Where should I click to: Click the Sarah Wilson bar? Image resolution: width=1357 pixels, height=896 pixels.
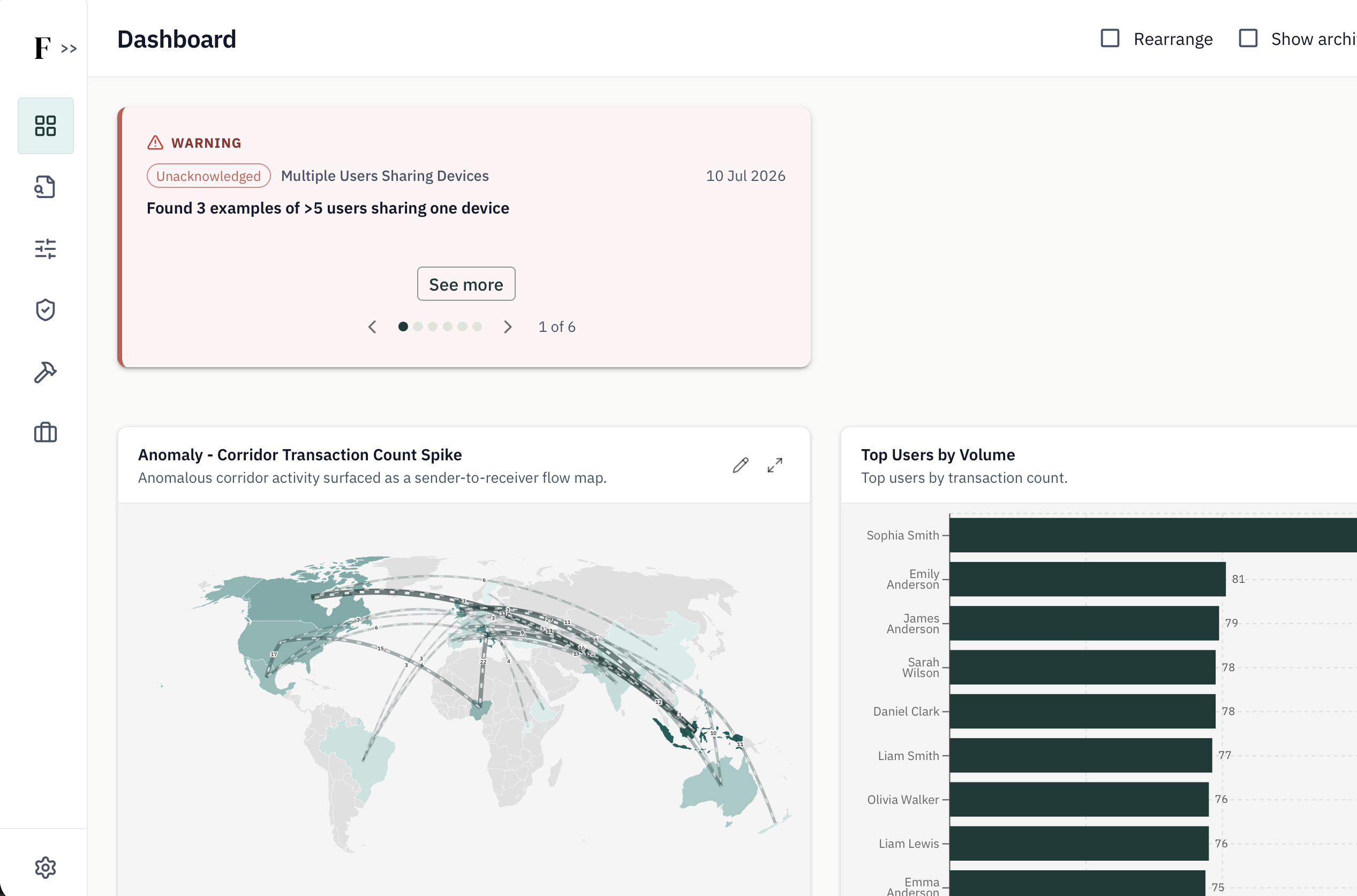point(1083,667)
